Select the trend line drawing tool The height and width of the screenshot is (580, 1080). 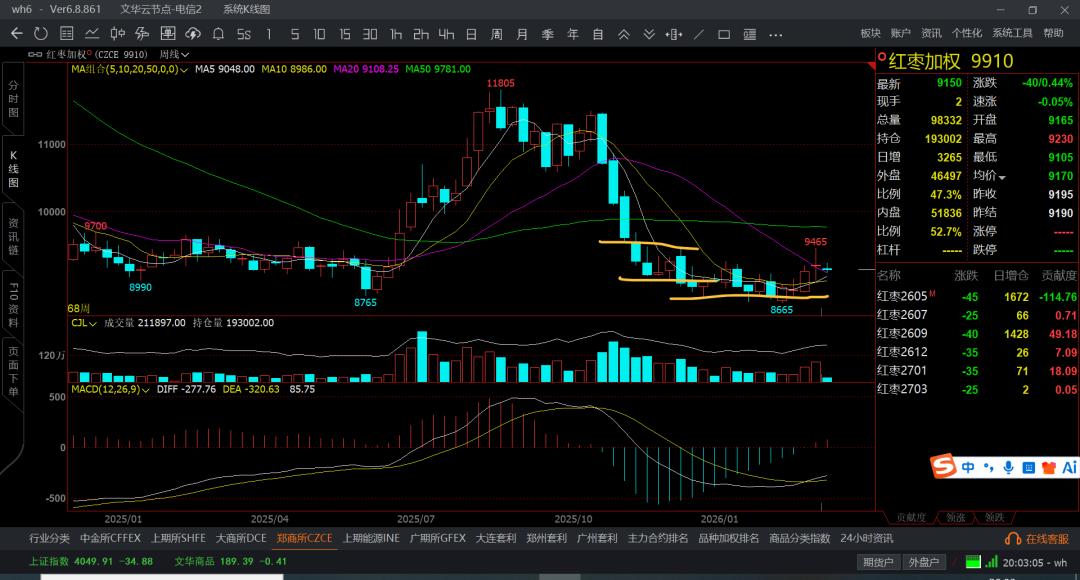tap(698, 34)
